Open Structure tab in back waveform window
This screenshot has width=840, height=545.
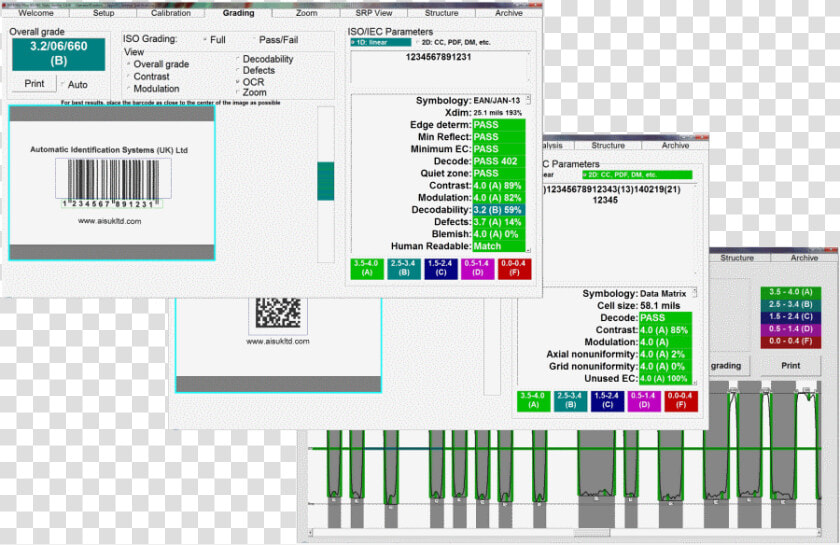737,258
